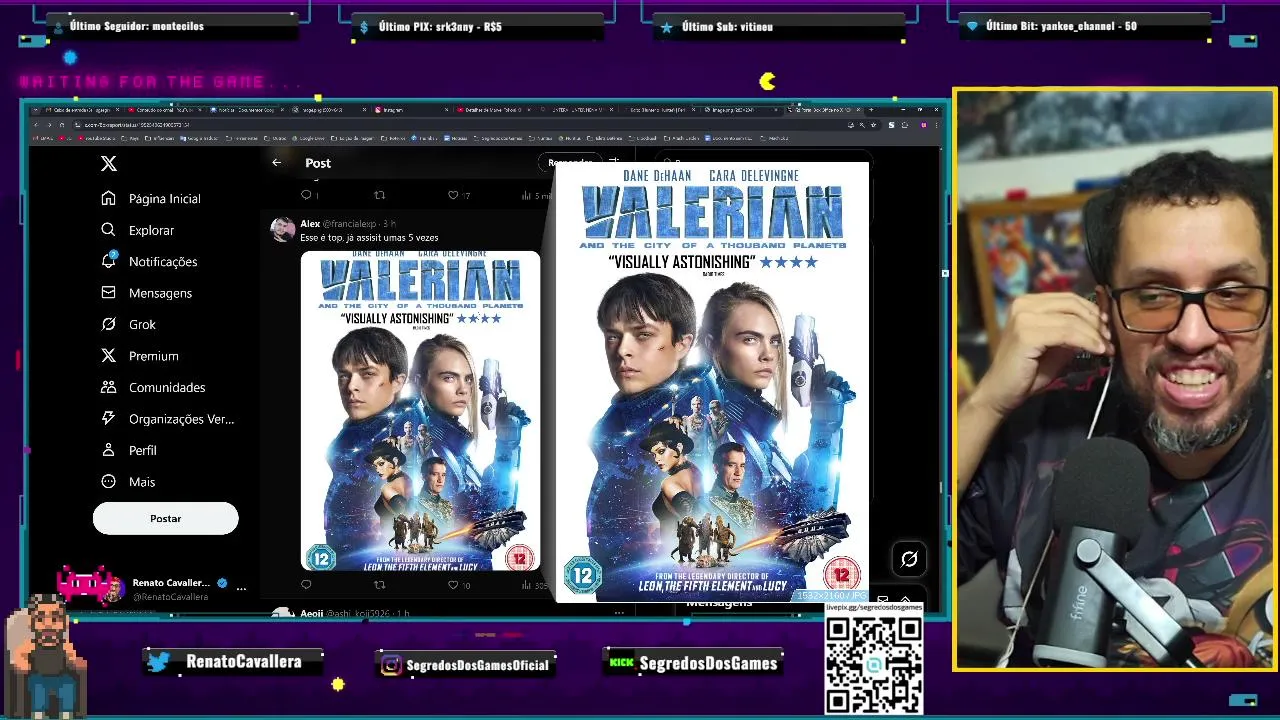The height and width of the screenshot is (720, 1280).
Task: Open a new browser tab
Action: pyautogui.click(x=870, y=109)
